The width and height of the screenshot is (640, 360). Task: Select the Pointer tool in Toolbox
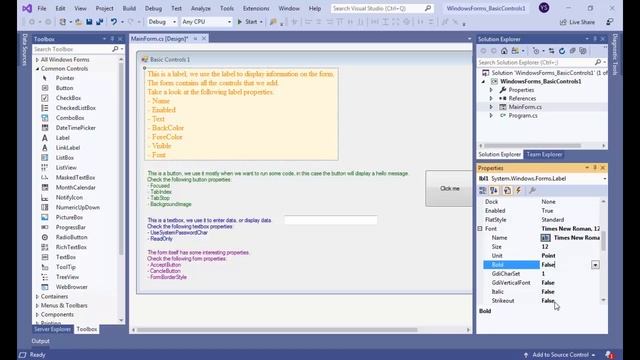65,78
